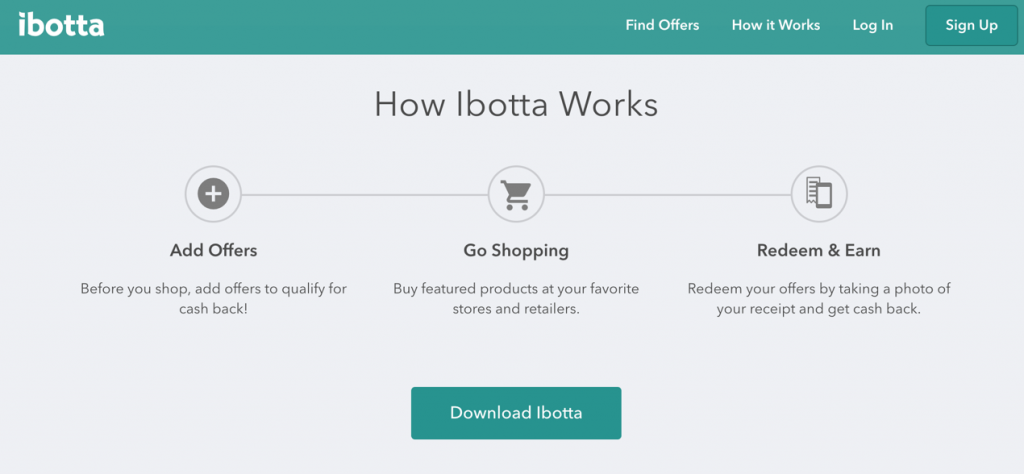
Task: Click the 'Redeem your offers' description text
Action: tap(819, 298)
